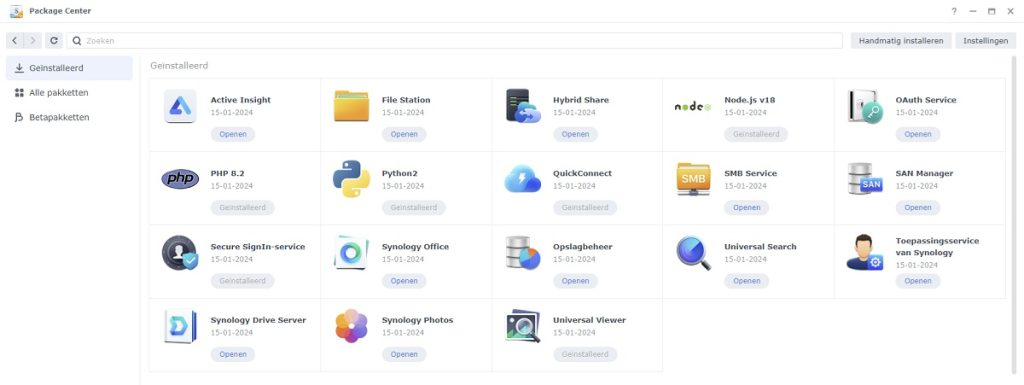Click the Universal Viewer package name
The height and width of the screenshot is (385, 1024).
point(589,320)
